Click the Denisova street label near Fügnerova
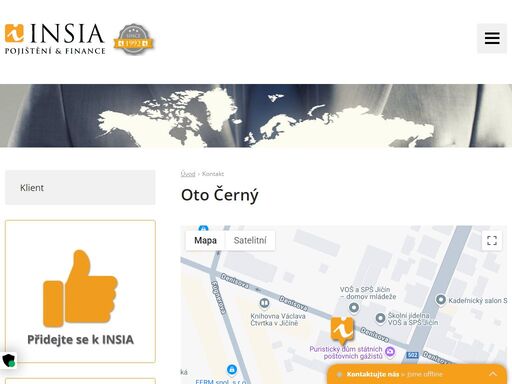The height and width of the screenshot is (384, 512). point(235,281)
